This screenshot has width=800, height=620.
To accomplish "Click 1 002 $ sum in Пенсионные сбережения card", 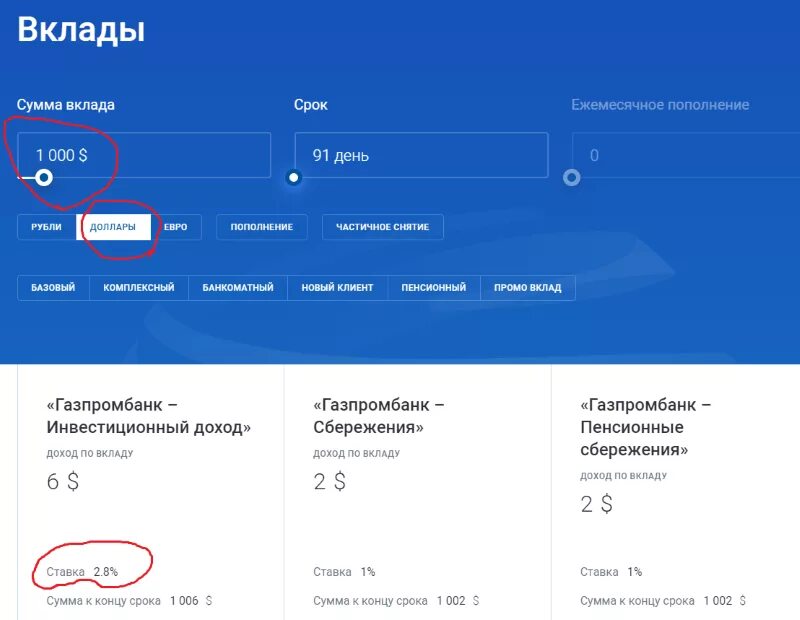I will click(x=724, y=601).
